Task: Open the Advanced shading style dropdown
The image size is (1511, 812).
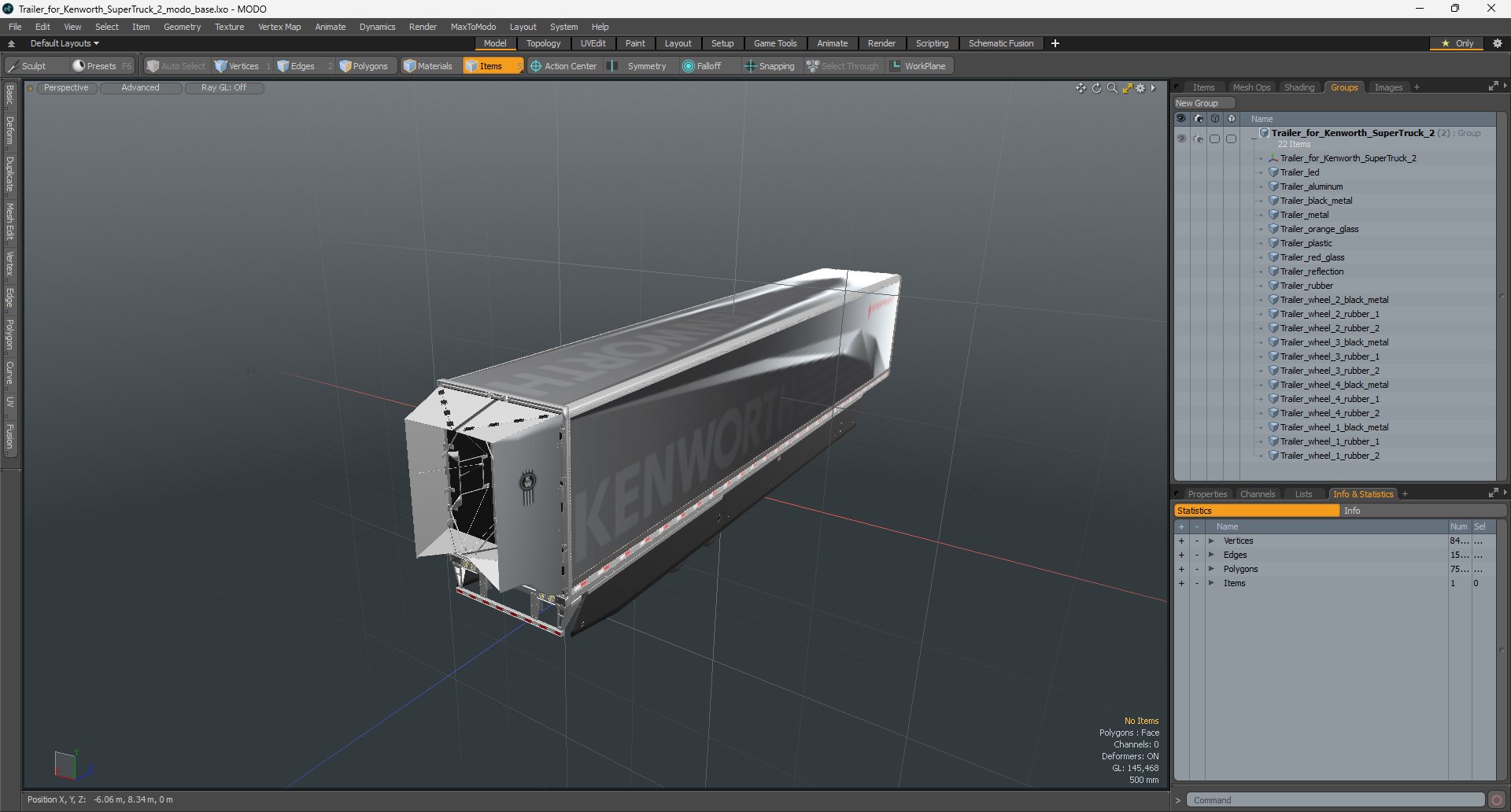Action: 140,88
